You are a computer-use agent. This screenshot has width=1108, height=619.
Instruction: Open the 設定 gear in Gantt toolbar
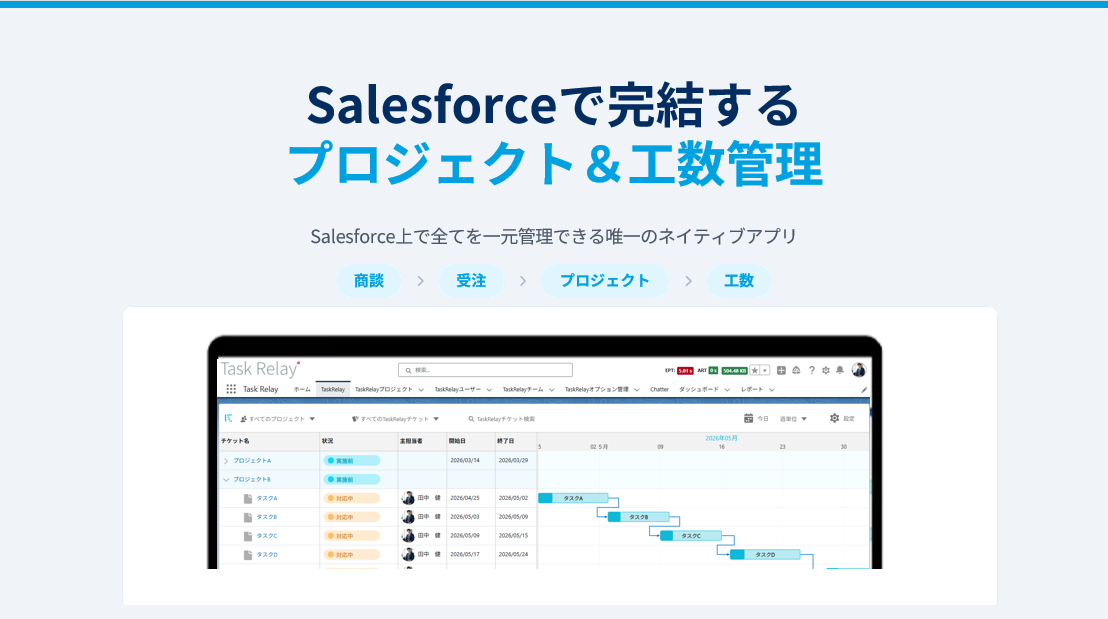click(x=835, y=418)
